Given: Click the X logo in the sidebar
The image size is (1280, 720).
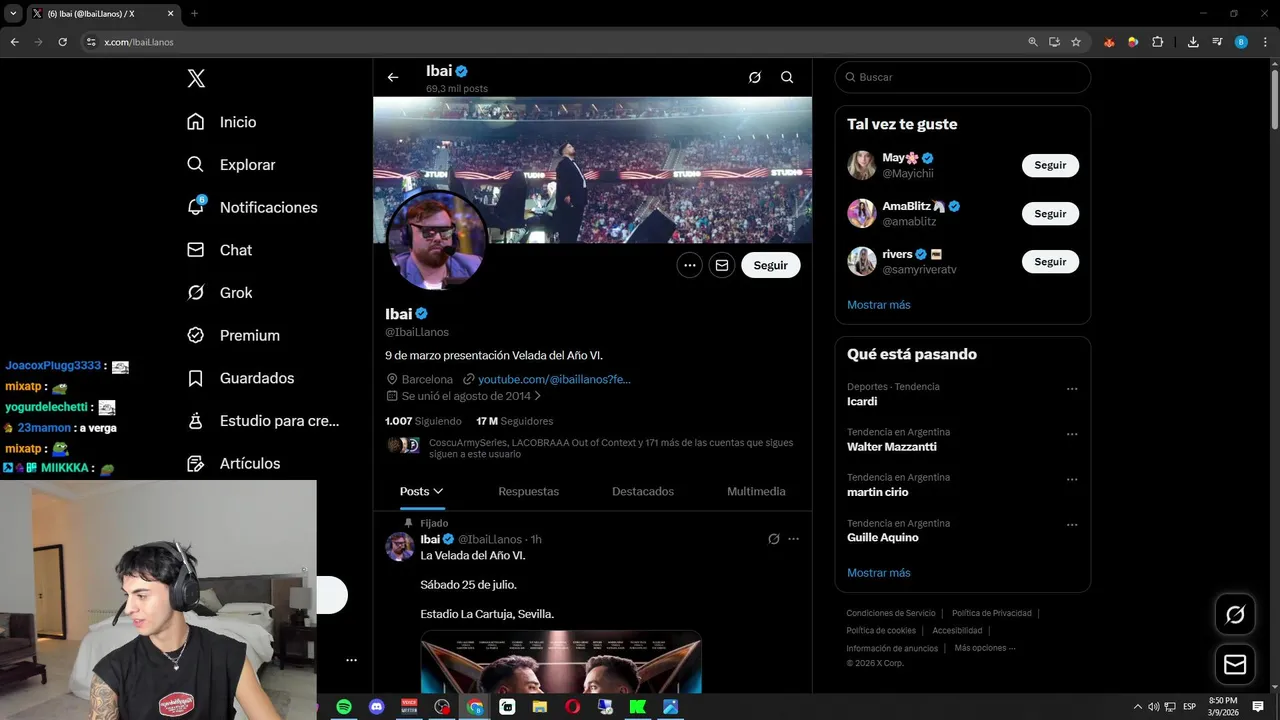Looking at the screenshot, I should tap(196, 78).
